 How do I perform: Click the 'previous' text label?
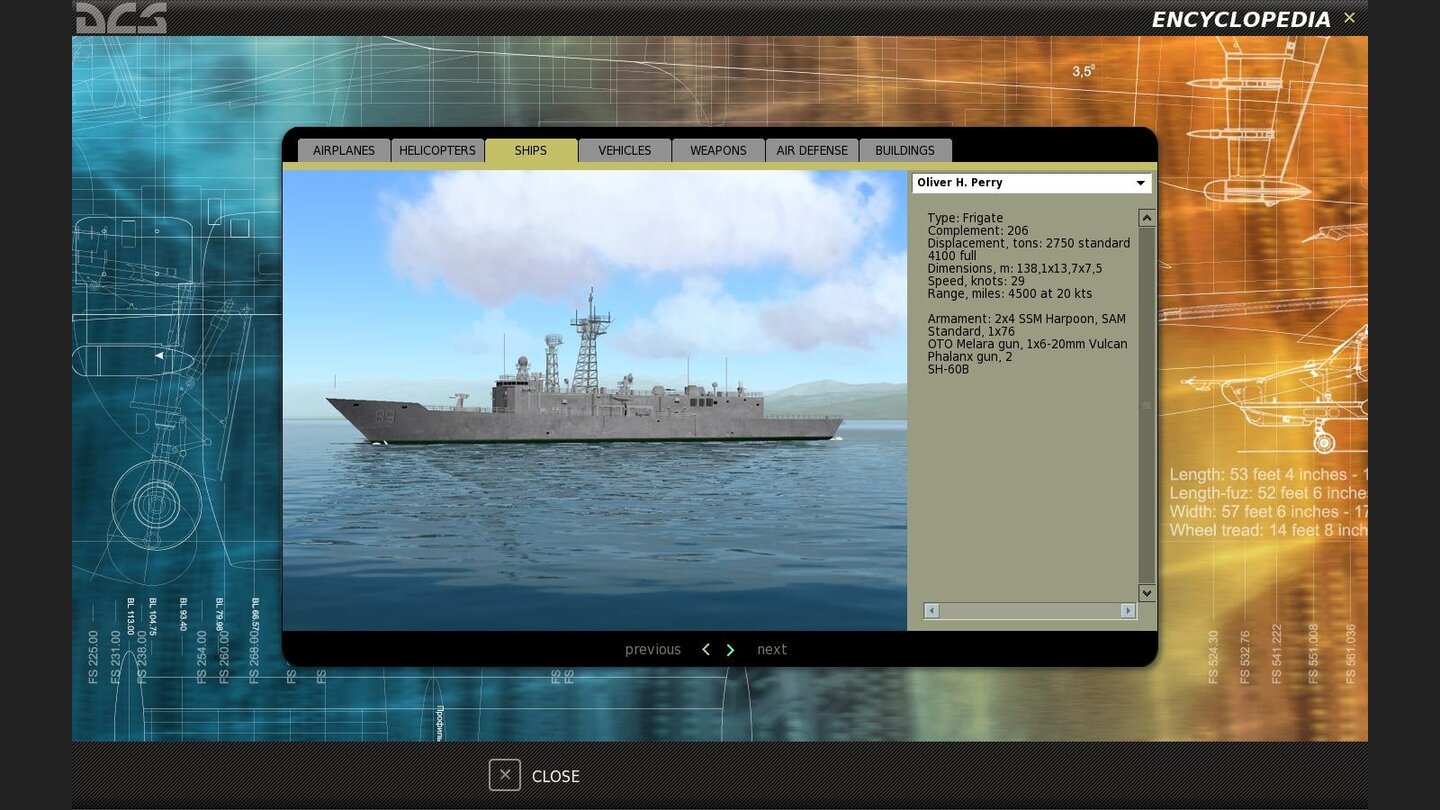pos(653,650)
